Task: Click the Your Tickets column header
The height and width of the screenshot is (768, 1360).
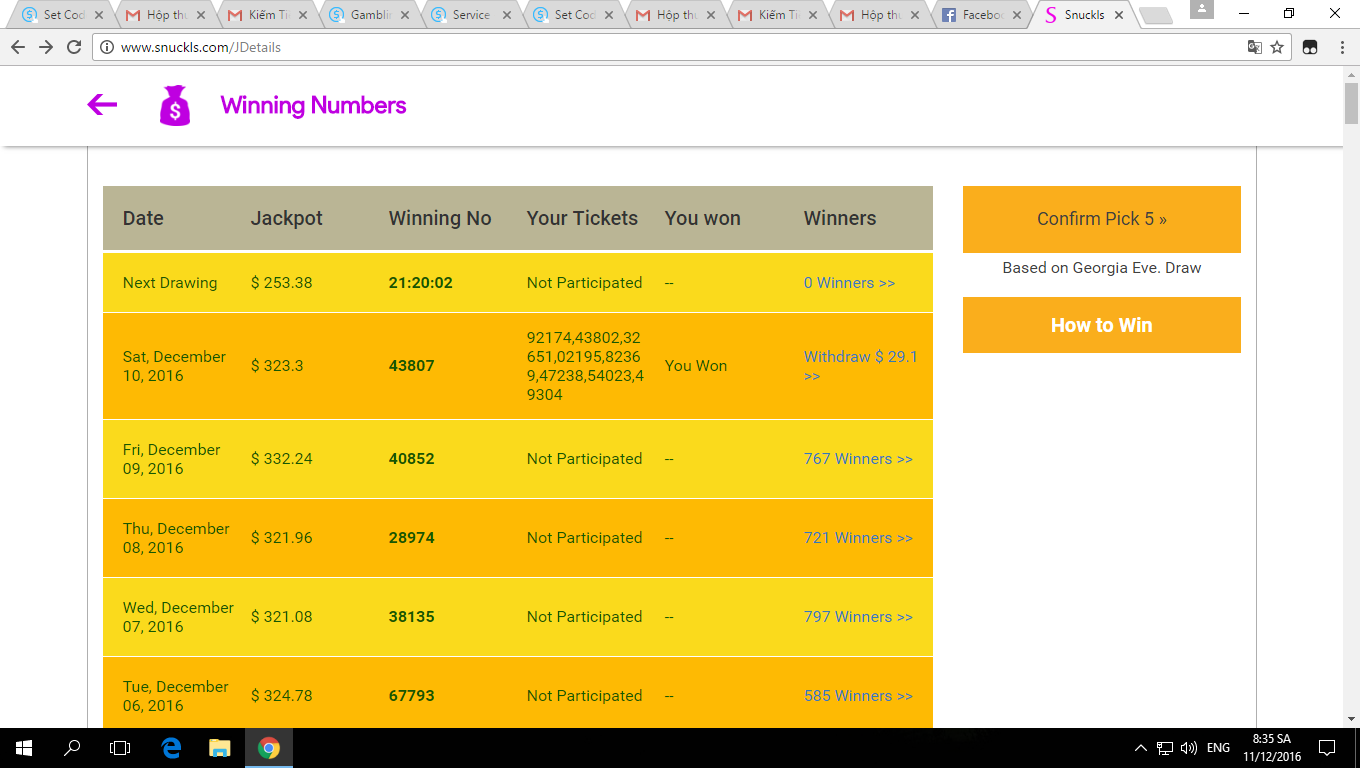Action: pyautogui.click(x=582, y=218)
